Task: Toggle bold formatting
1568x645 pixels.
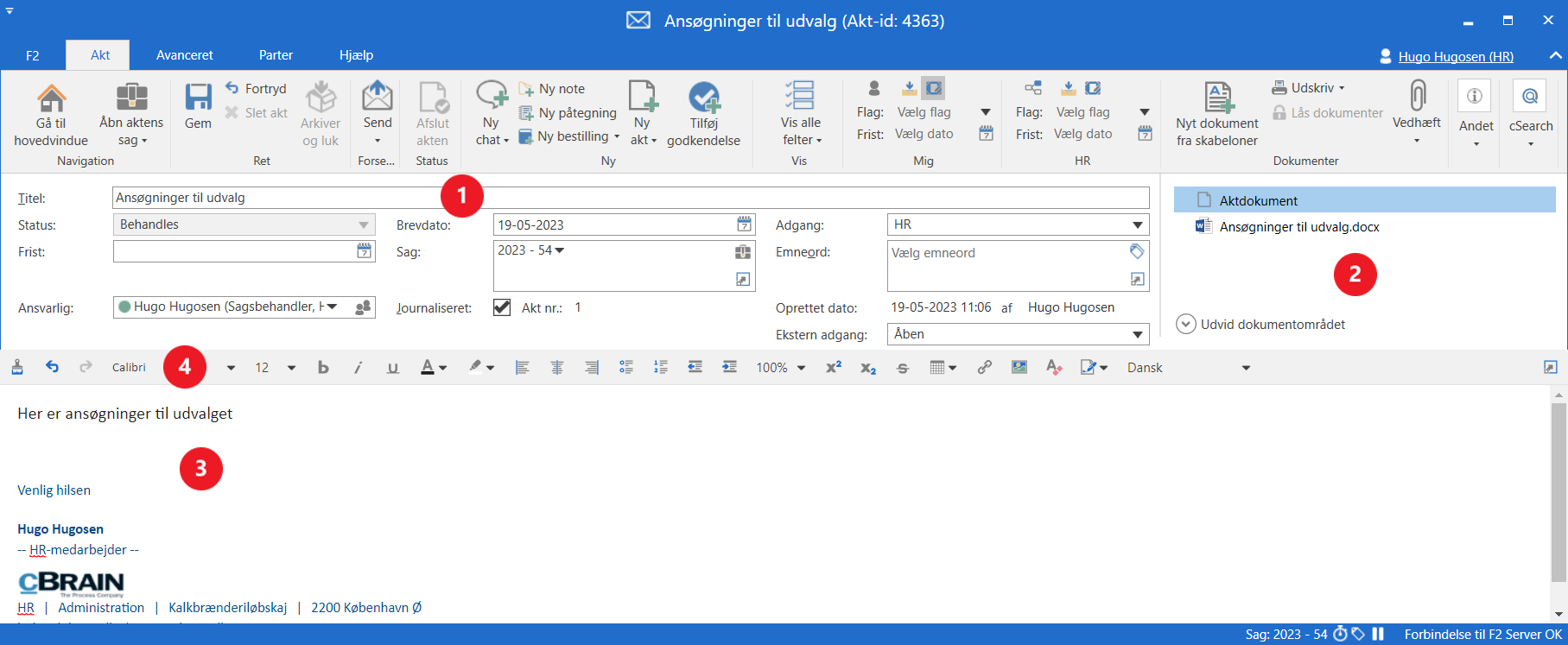Action: coord(323,368)
